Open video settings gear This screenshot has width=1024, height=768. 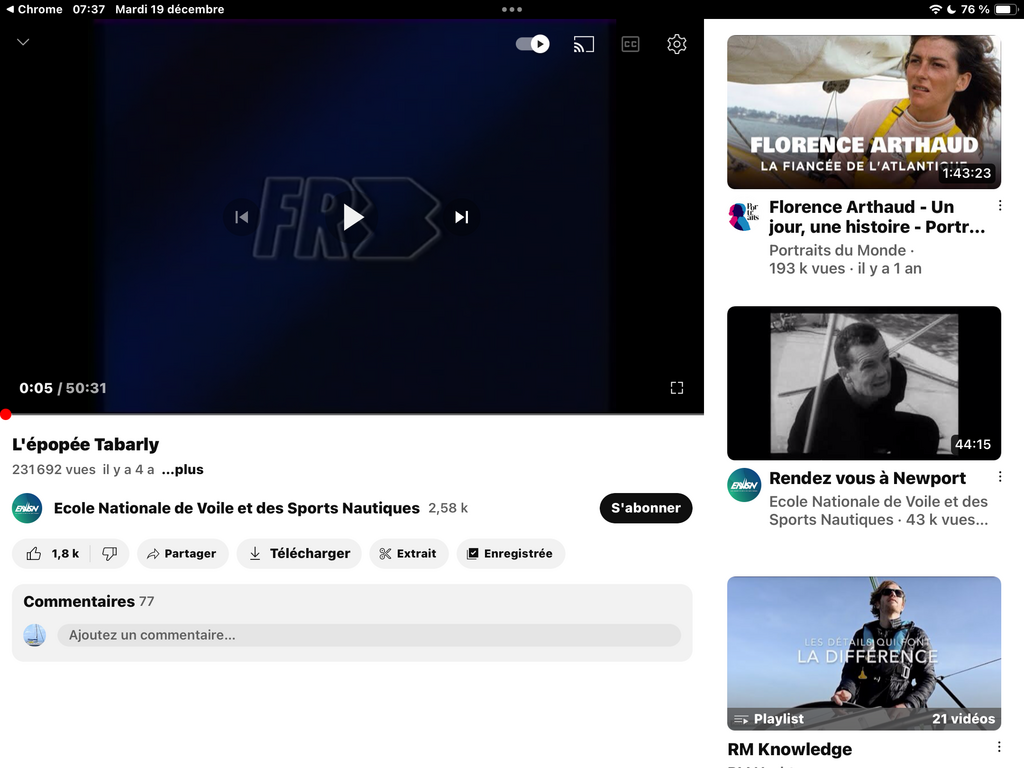point(677,44)
